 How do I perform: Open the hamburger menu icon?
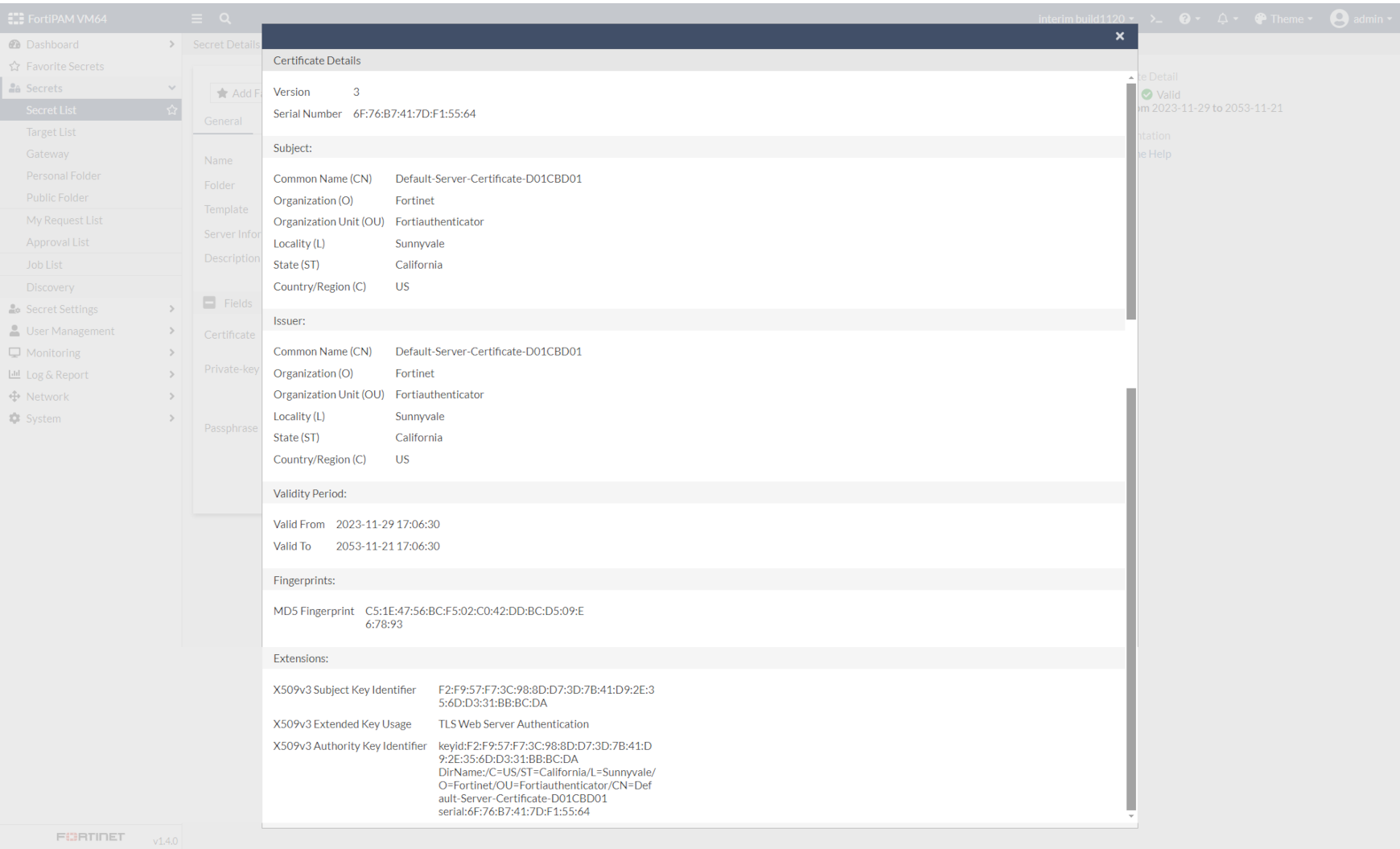[197, 19]
